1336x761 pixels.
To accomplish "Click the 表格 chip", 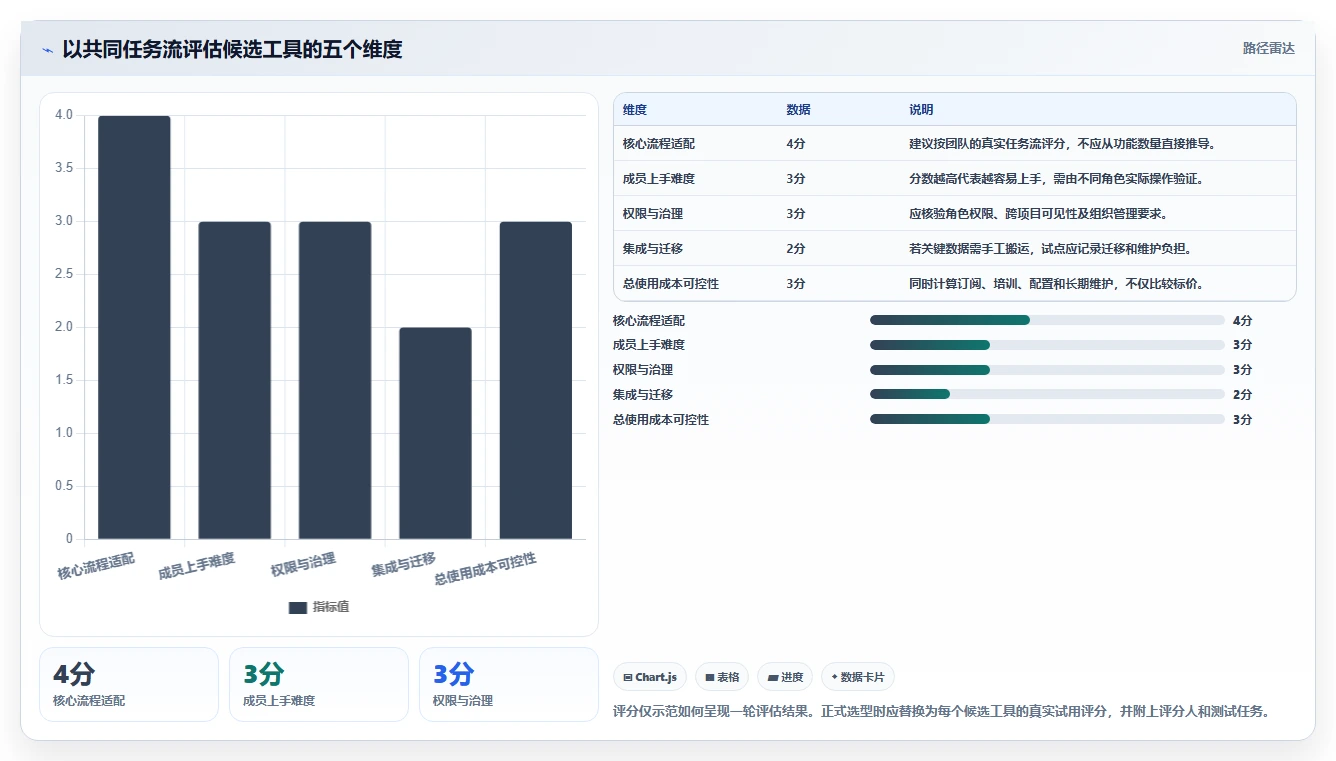I will [x=721, y=677].
